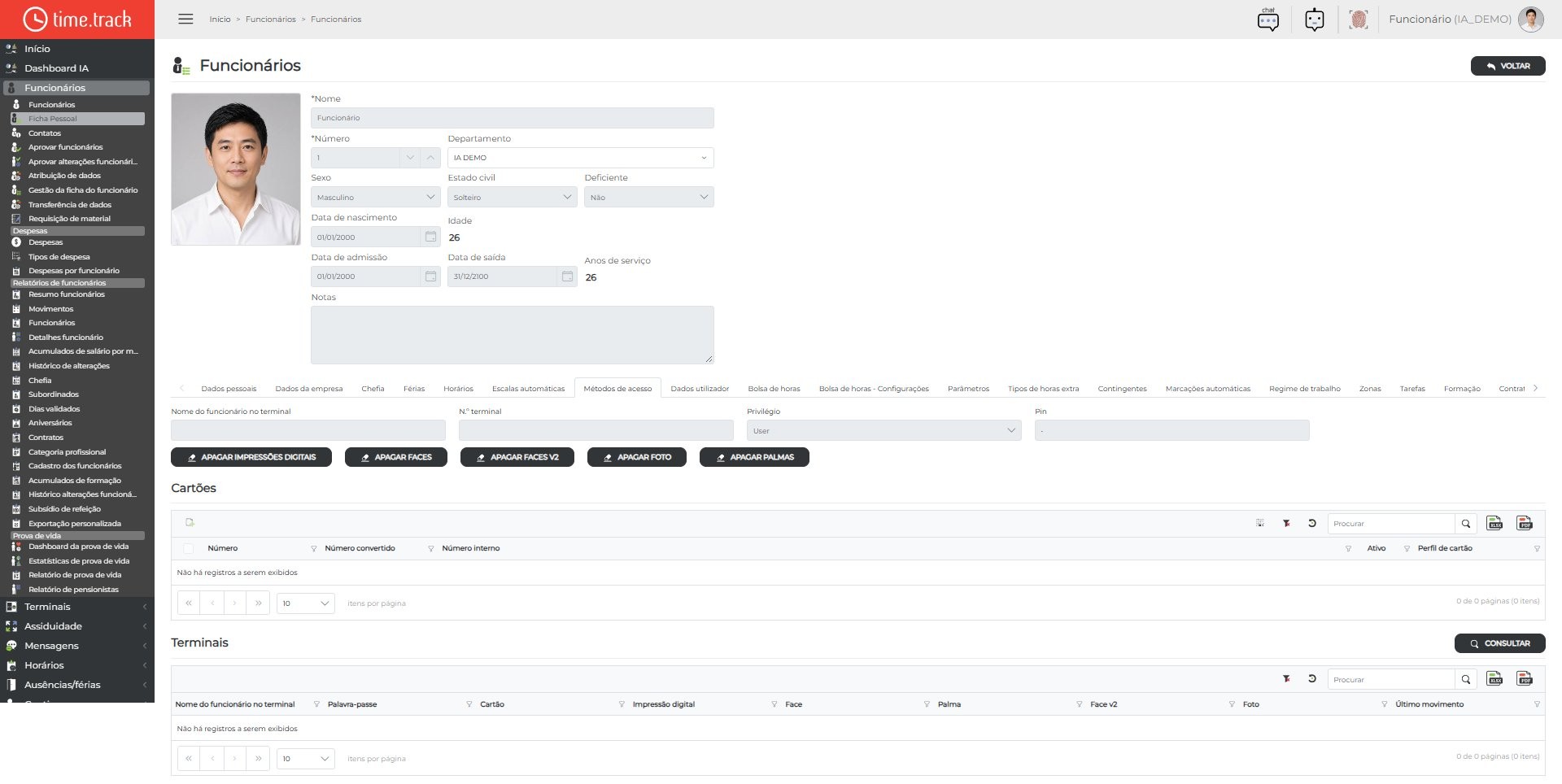Switch to Bolsa de horas tab
This screenshot has height=784, width=1562.
pos(774,389)
